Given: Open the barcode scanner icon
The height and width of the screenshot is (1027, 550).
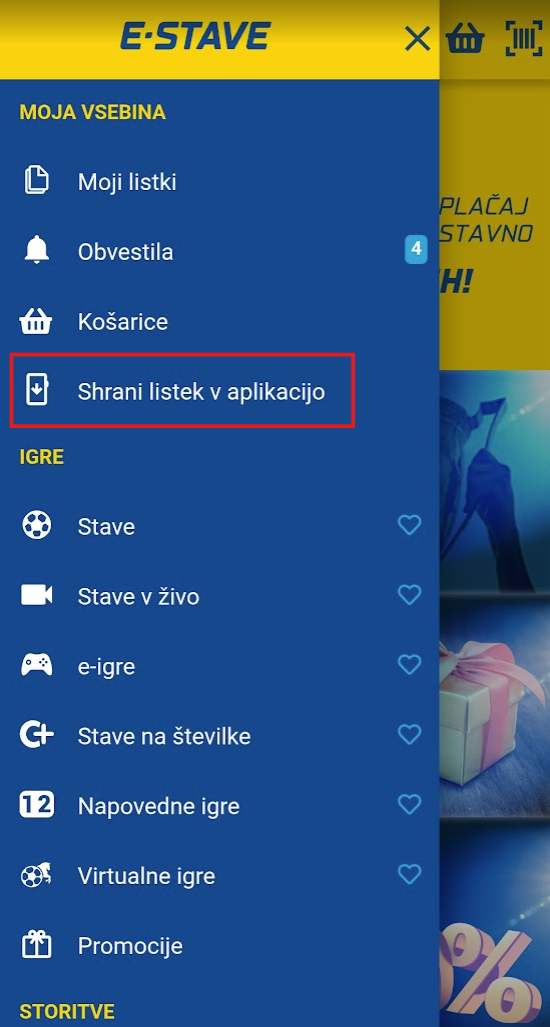Looking at the screenshot, I should tap(525, 39).
